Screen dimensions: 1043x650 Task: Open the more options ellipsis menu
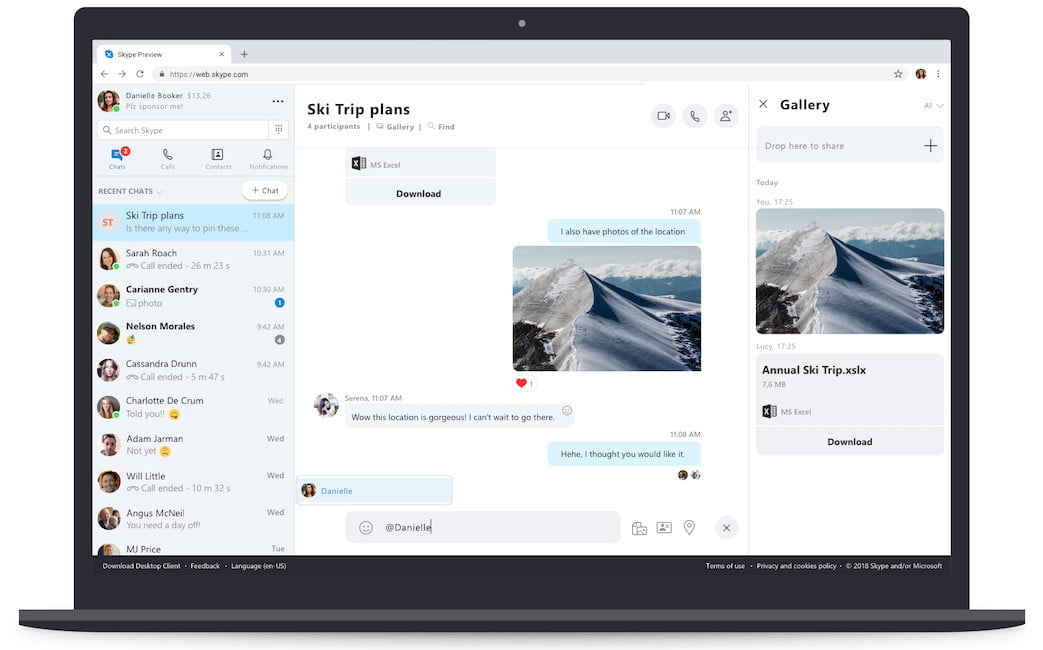278,101
